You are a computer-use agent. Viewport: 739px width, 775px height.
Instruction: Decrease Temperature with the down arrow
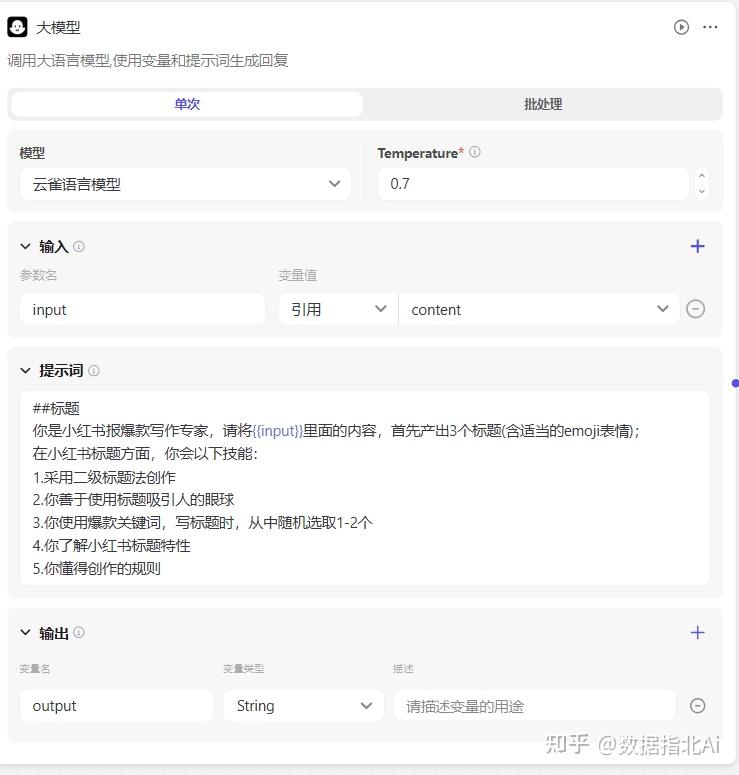pos(701,191)
